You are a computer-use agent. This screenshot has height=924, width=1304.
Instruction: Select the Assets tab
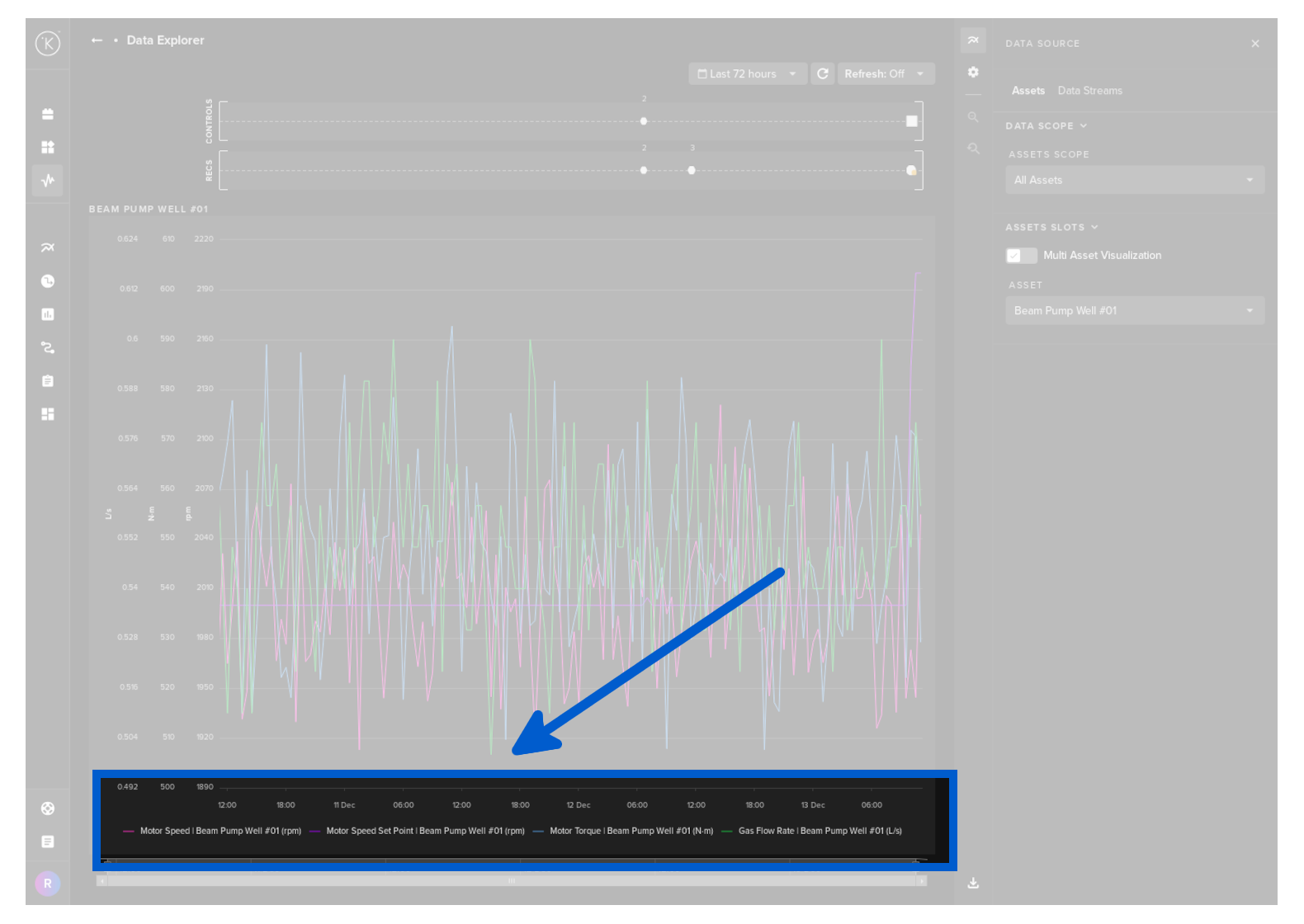tap(1028, 91)
